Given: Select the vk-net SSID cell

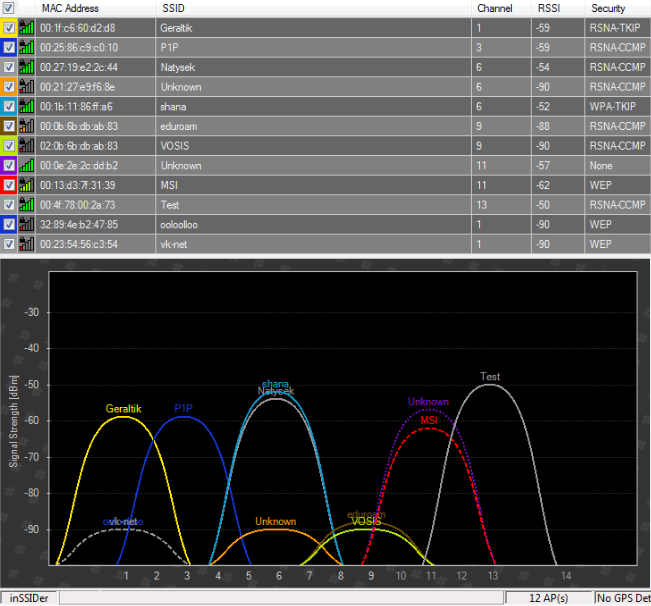Looking at the screenshot, I should [x=313, y=244].
